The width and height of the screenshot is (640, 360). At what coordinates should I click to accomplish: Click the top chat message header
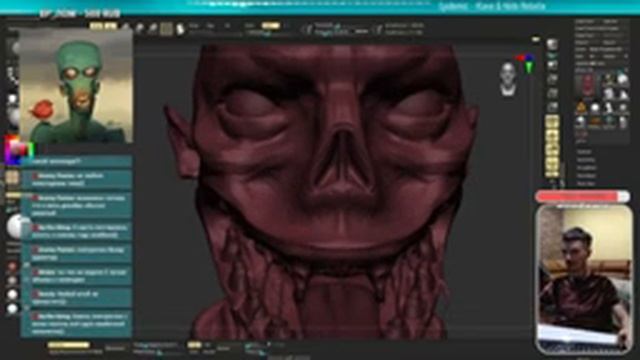point(76,161)
